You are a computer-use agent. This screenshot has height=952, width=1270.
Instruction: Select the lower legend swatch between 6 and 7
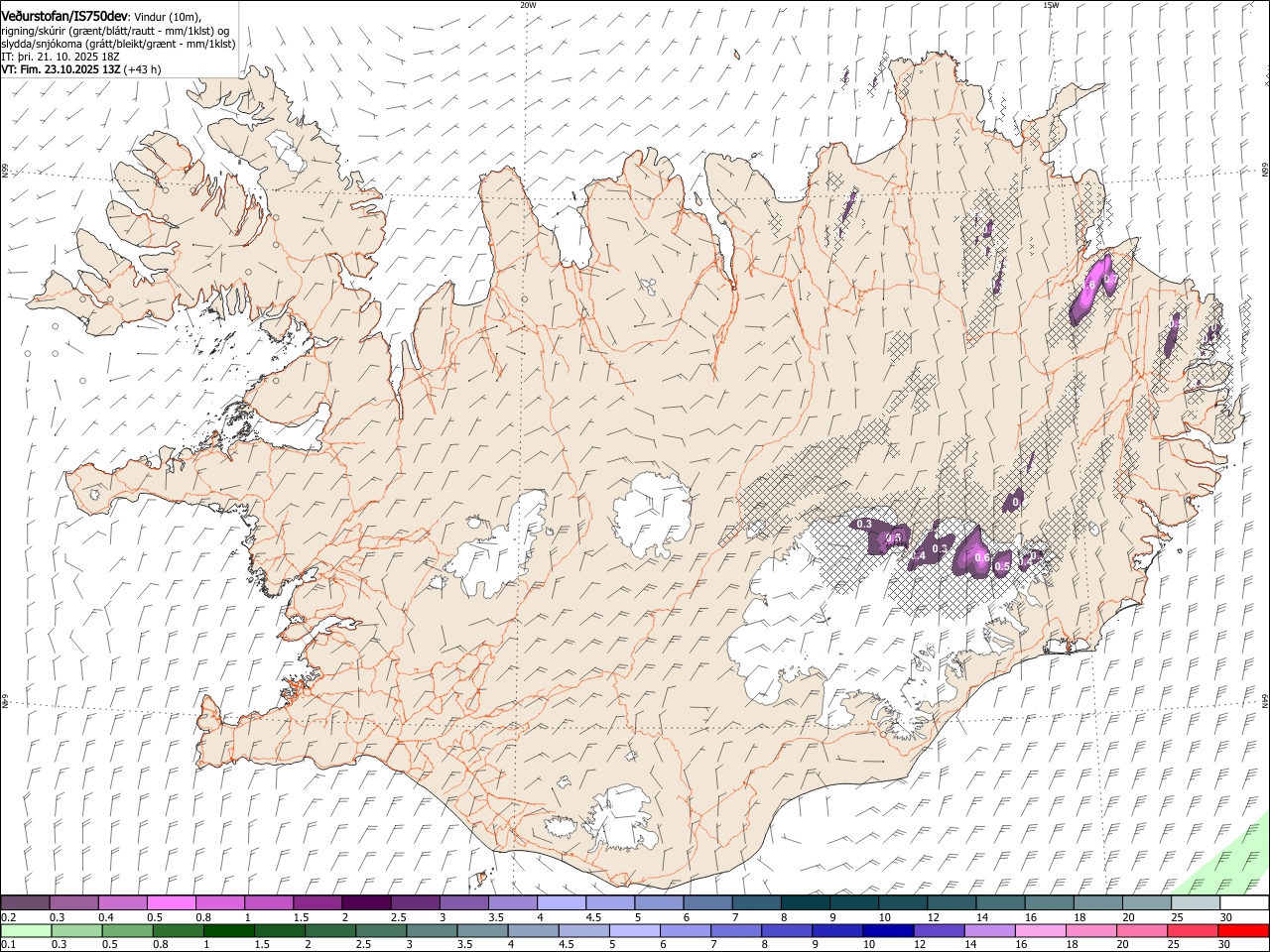tap(685, 930)
